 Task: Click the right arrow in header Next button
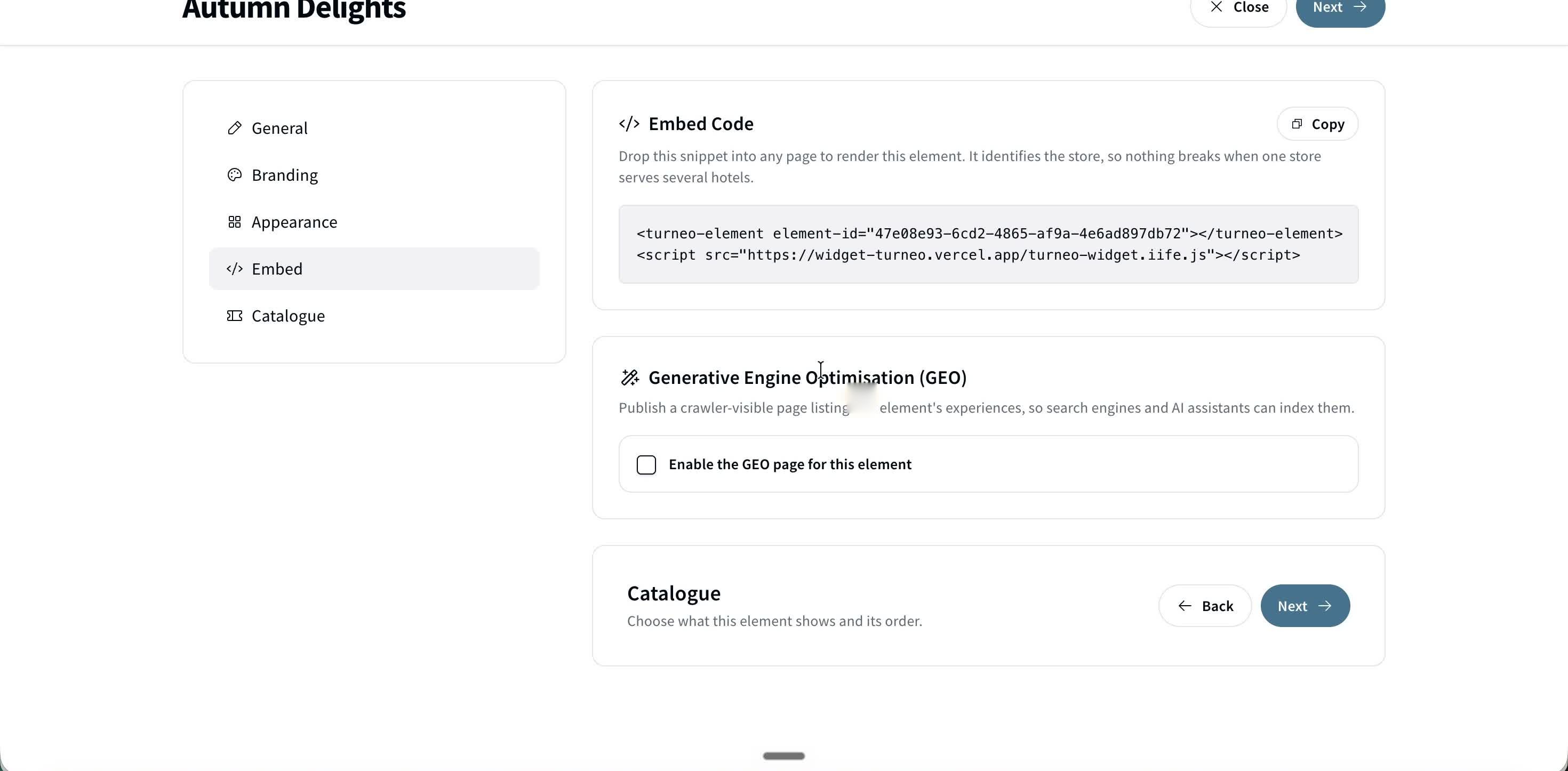click(x=1359, y=7)
